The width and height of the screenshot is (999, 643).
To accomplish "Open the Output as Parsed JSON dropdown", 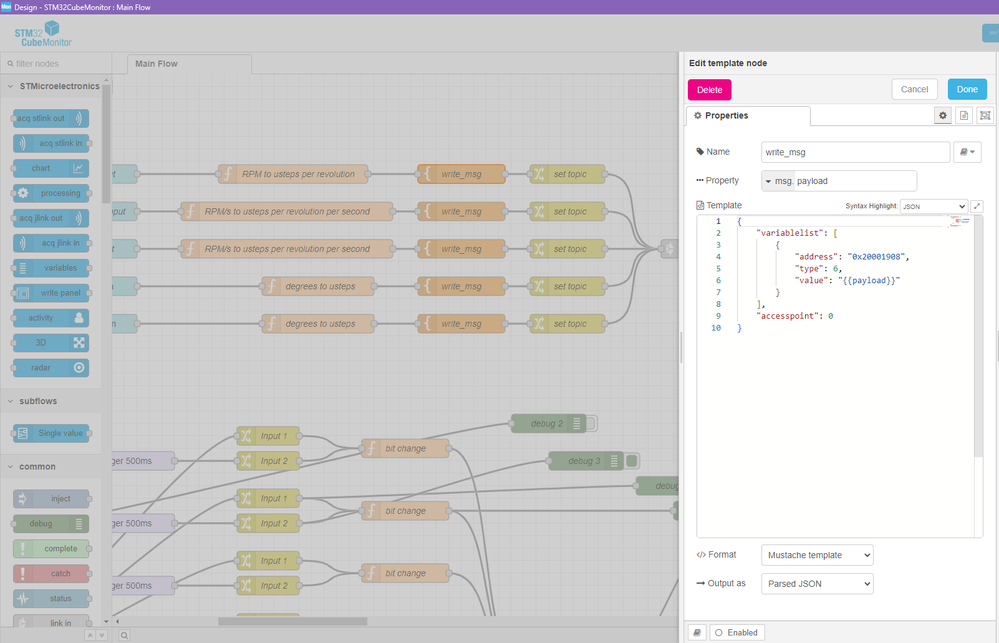I will click(x=817, y=583).
